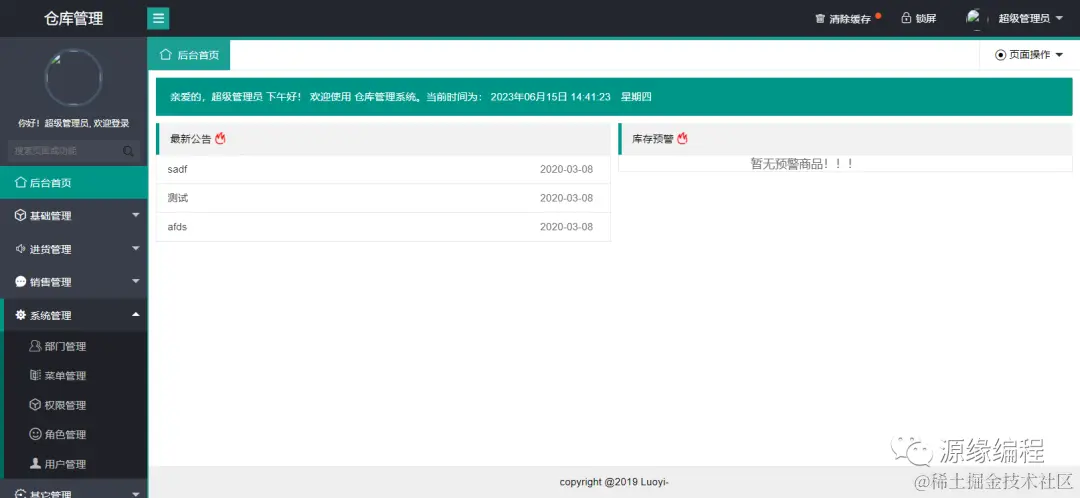This screenshot has width=1080, height=498.
Task: Click the 库存预警 panel heading
Action: [x=653, y=138]
